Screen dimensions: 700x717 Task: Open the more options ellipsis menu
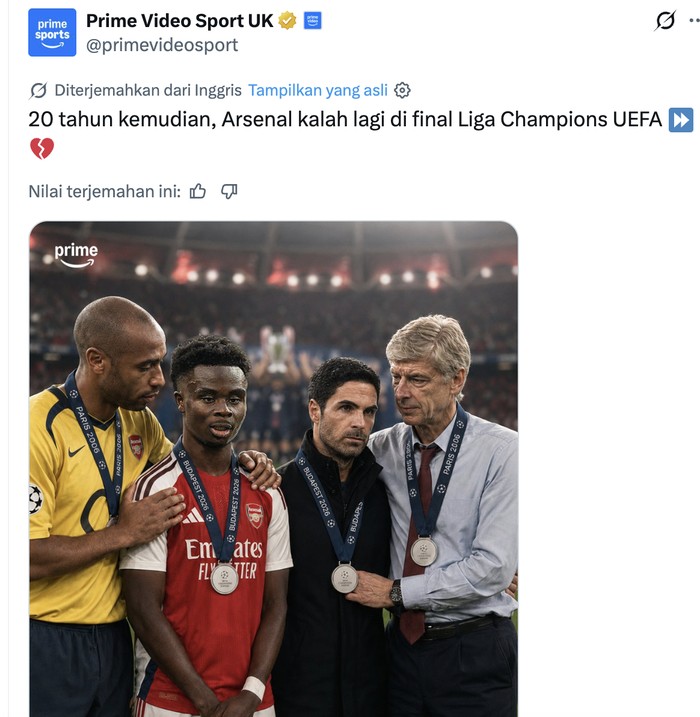(695, 21)
